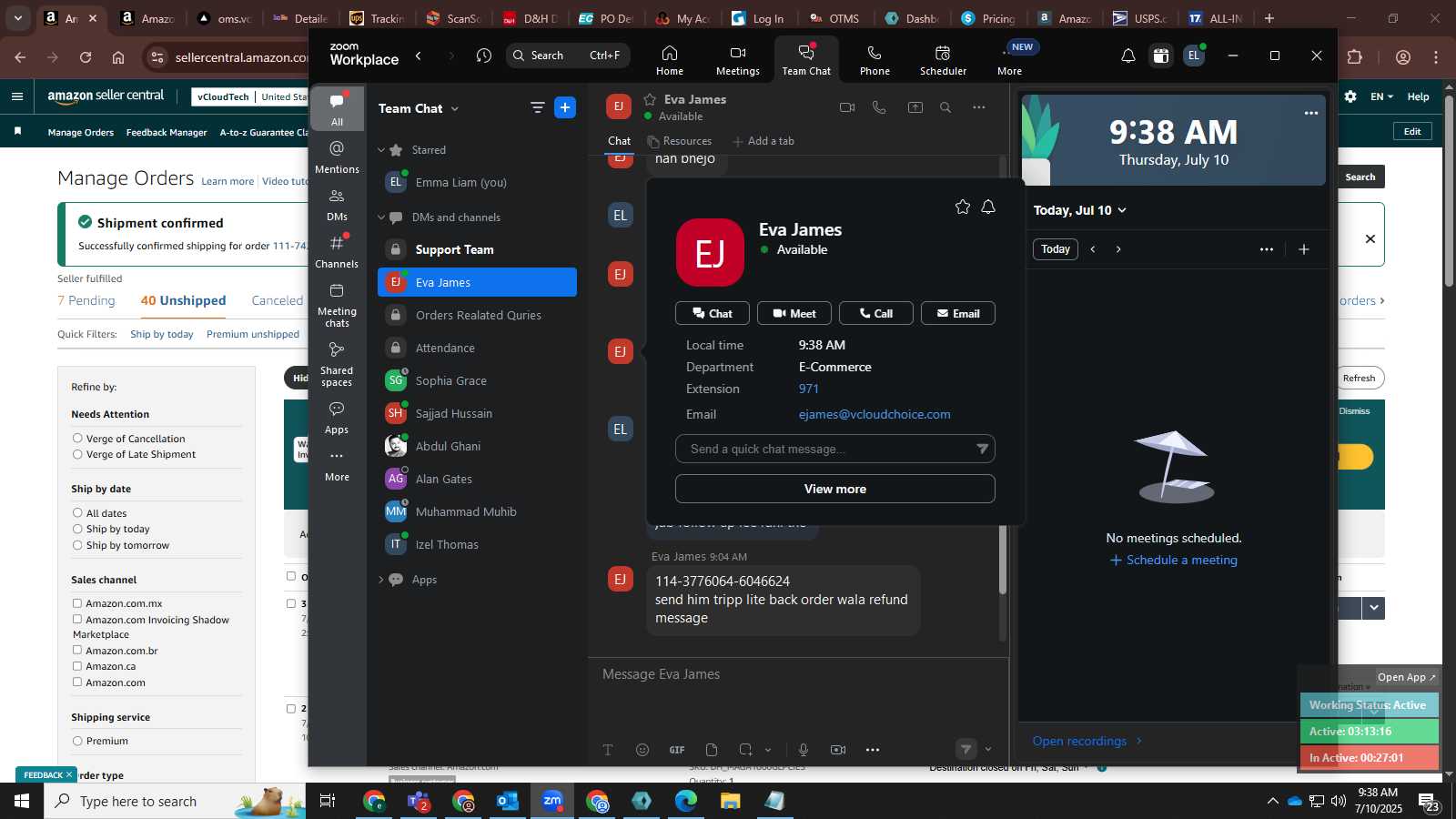Image resolution: width=1456 pixels, height=819 pixels.
Task: Open Meeting chats in sidebar
Action: pyautogui.click(x=337, y=305)
